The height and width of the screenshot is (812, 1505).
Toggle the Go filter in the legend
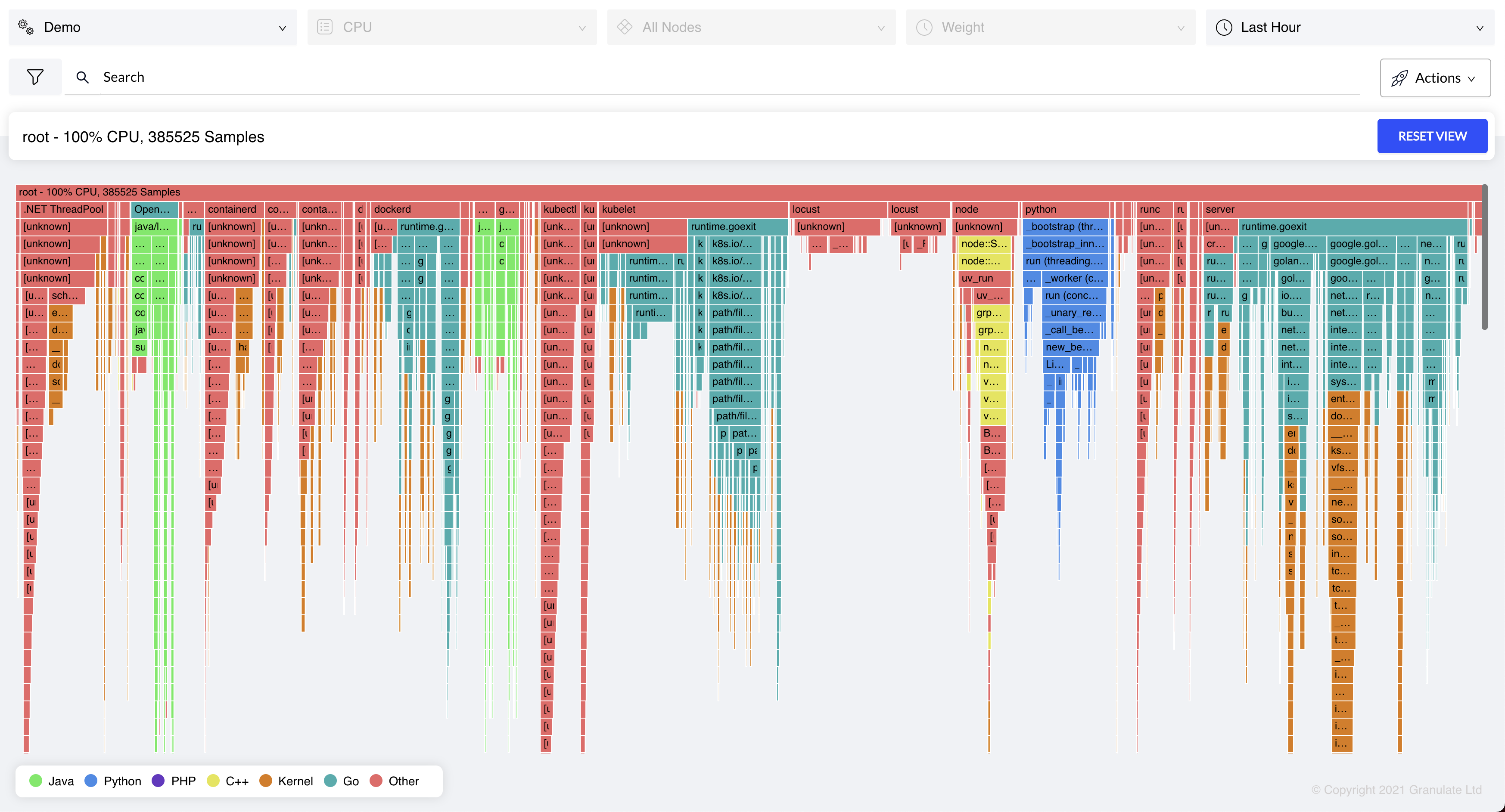pyautogui.click(x=341, y=781)
